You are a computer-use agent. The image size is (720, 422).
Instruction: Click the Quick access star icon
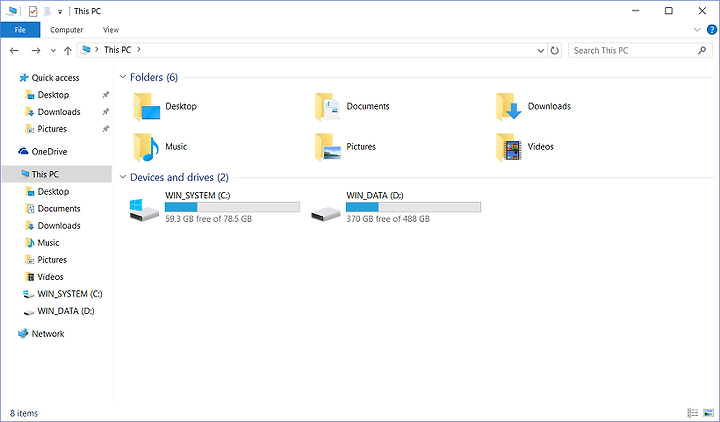[24, 78]
